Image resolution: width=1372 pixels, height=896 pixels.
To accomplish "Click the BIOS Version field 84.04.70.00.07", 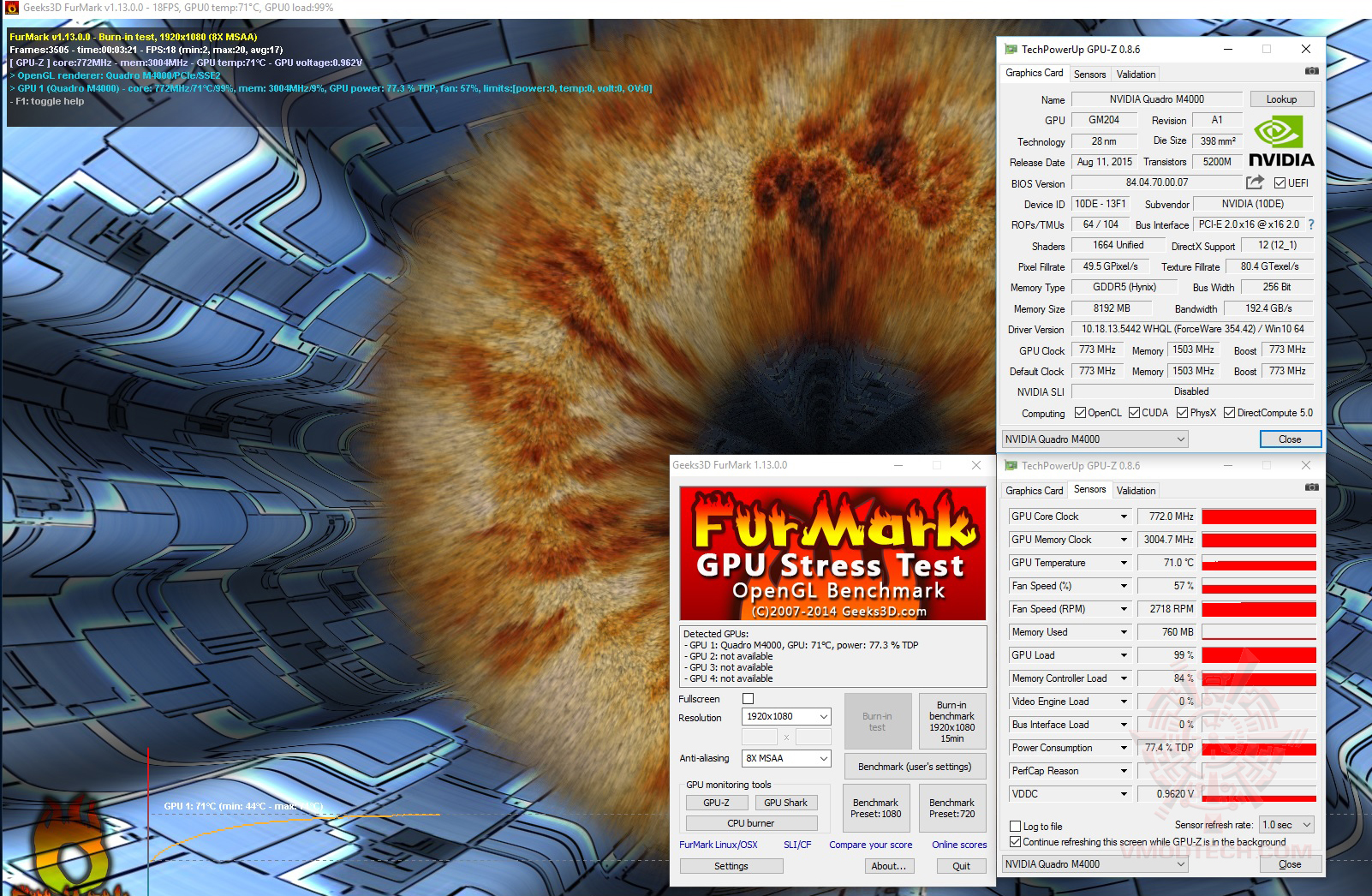I will tap(1156, 182).
